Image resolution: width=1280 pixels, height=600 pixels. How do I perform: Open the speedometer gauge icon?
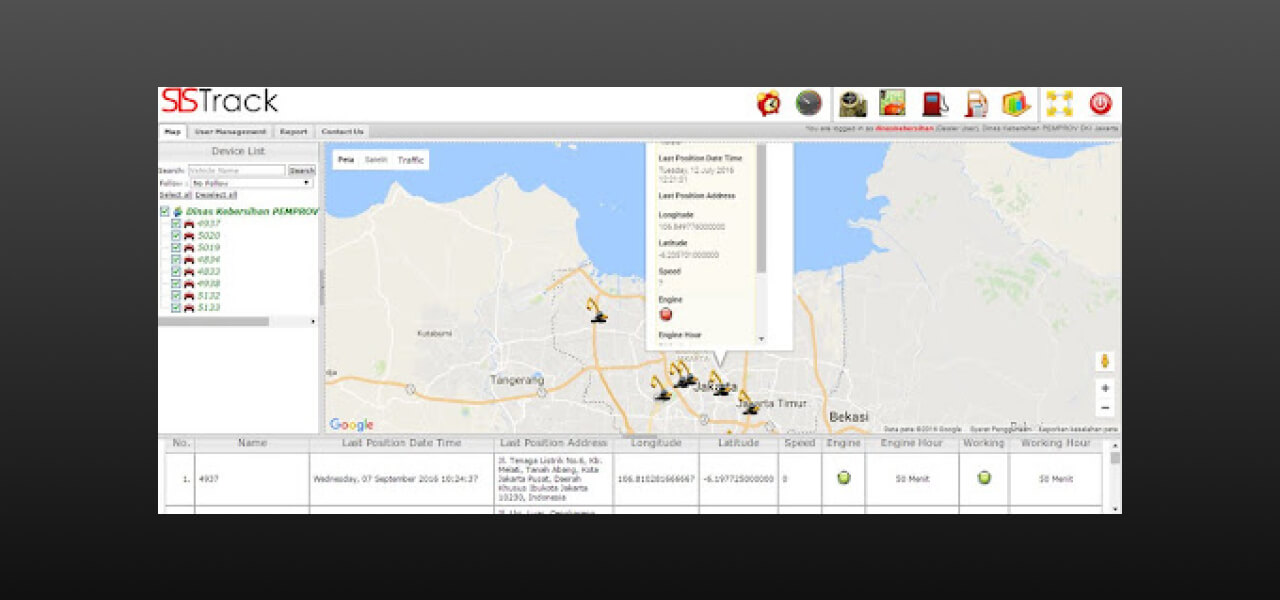(x=808, y=103)
